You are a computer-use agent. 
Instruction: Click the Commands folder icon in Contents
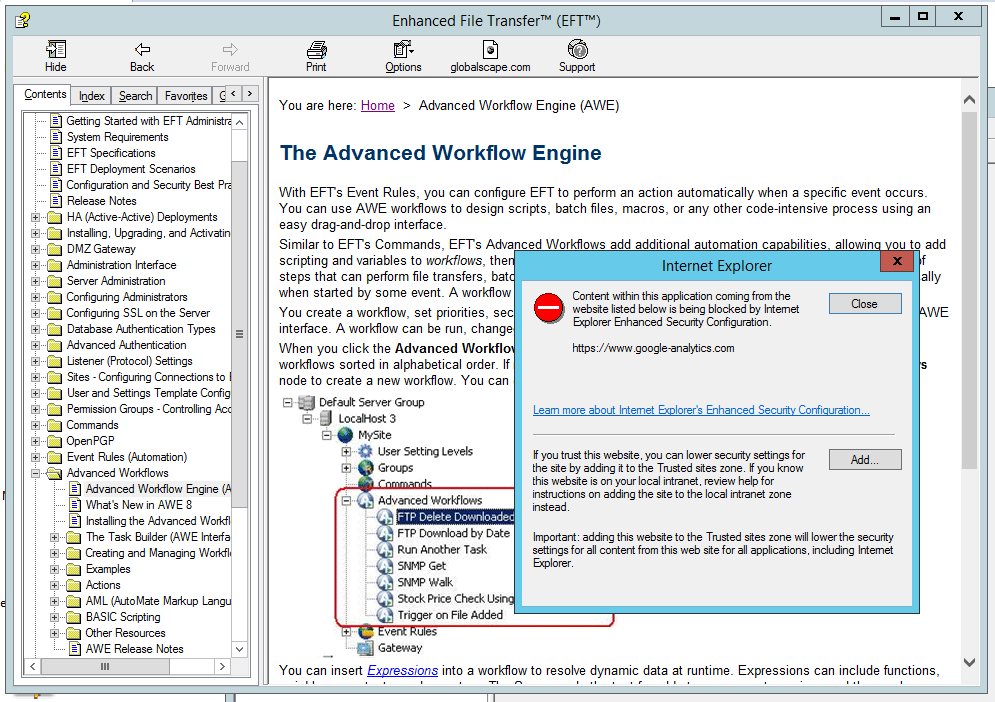tap(55, 425)
